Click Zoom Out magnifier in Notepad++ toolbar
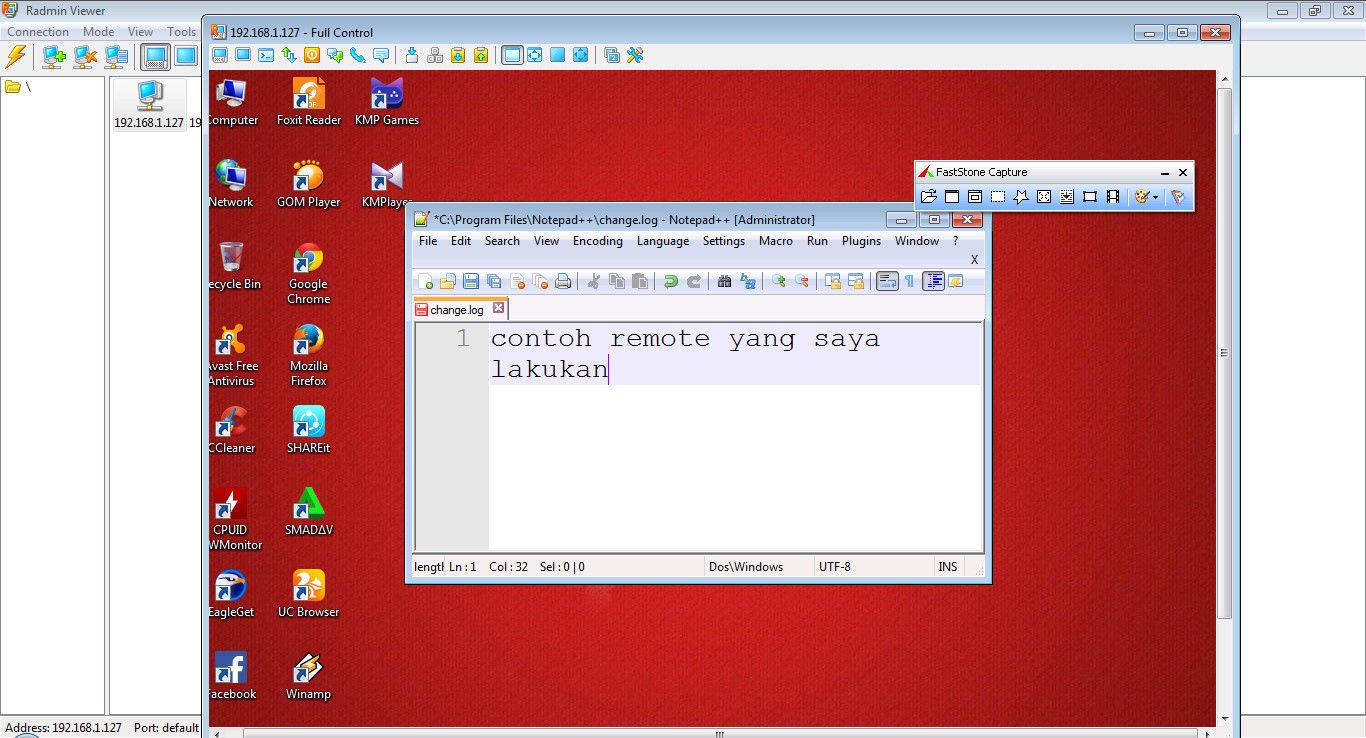The image size is (1366, 738). pyautogui.click(x=801, y=282)
